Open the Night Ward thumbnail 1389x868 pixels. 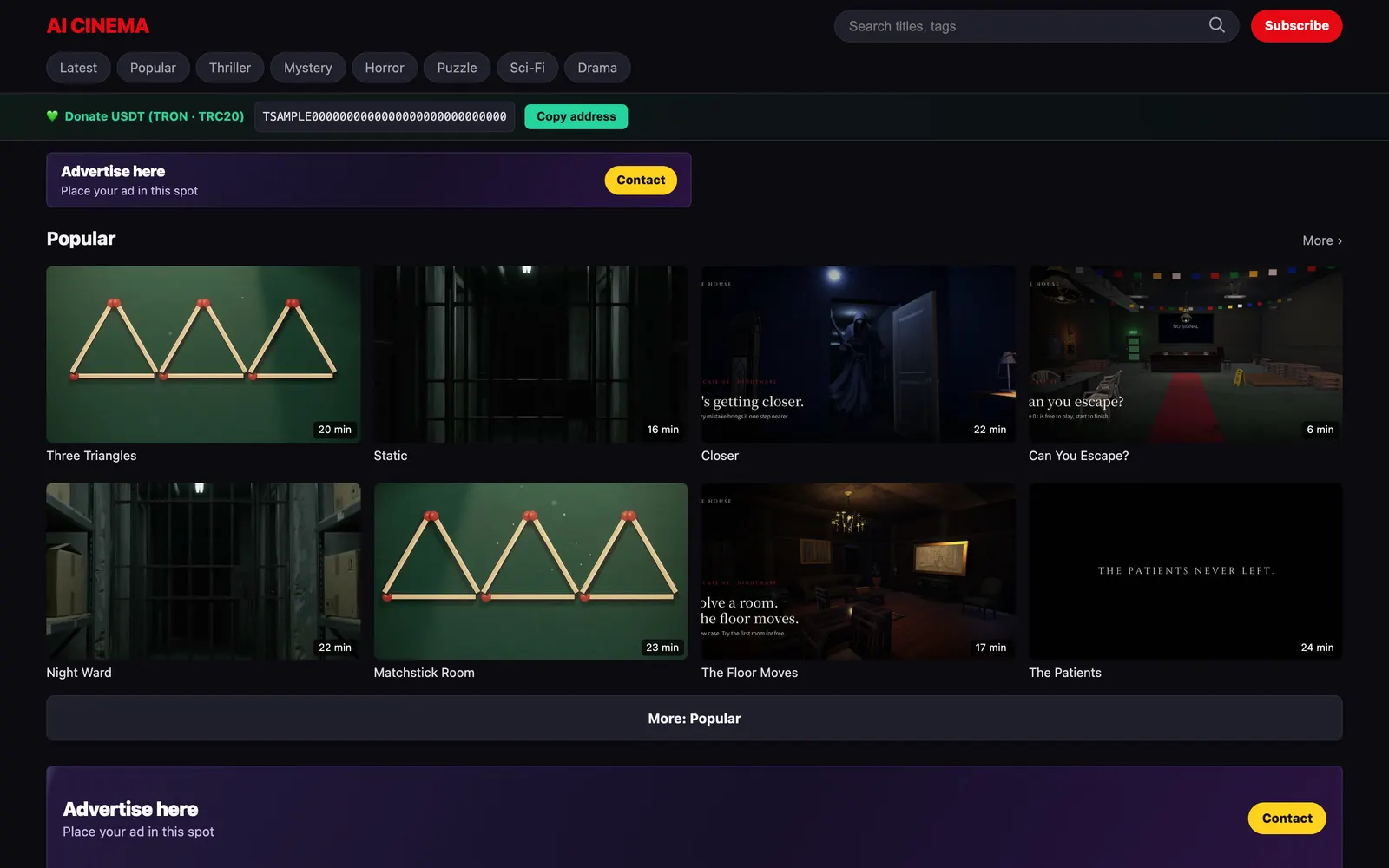[203, 571]
